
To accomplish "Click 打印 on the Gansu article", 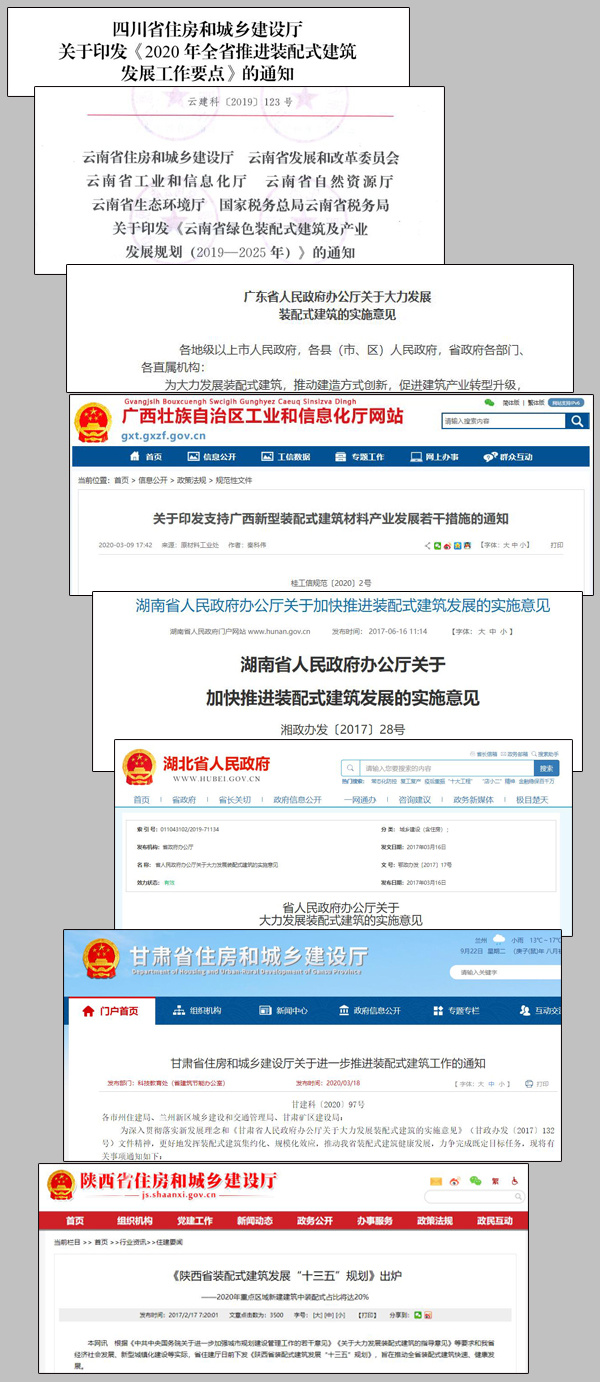I will tap(543, 1082).
